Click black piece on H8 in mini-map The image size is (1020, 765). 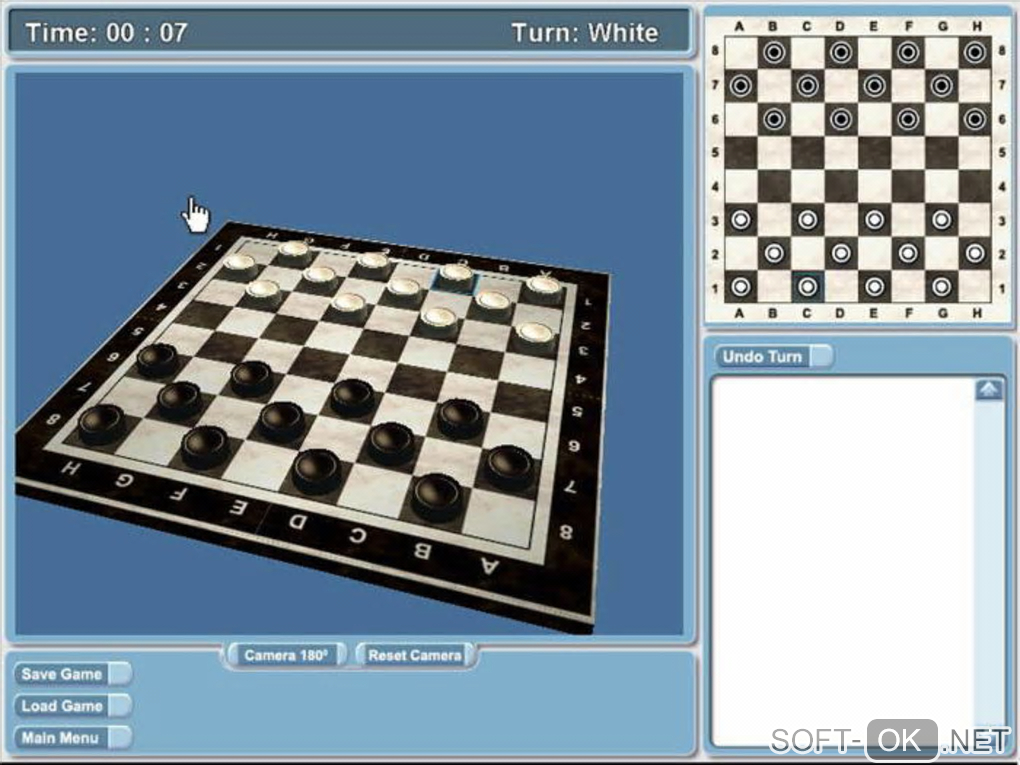click(x=974, y=52)
